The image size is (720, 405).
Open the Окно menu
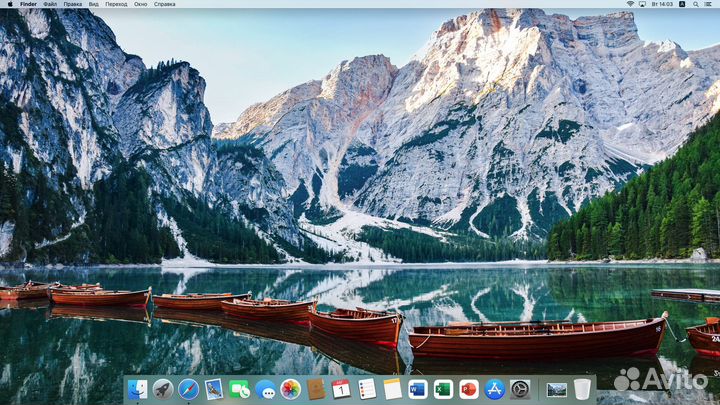[141, 4]
